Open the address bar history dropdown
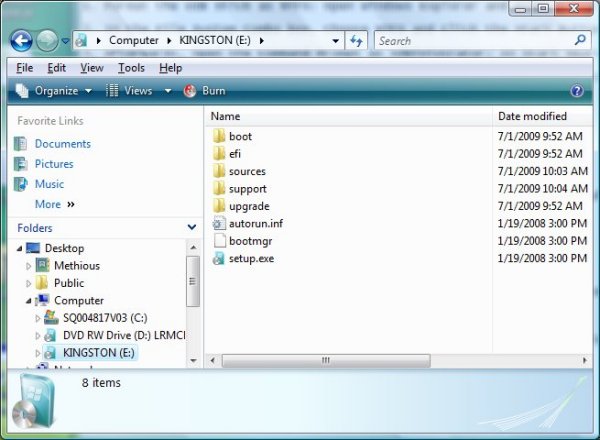This screenshot has height=440, width=600. pyautogui.click(x=336, y=41)
